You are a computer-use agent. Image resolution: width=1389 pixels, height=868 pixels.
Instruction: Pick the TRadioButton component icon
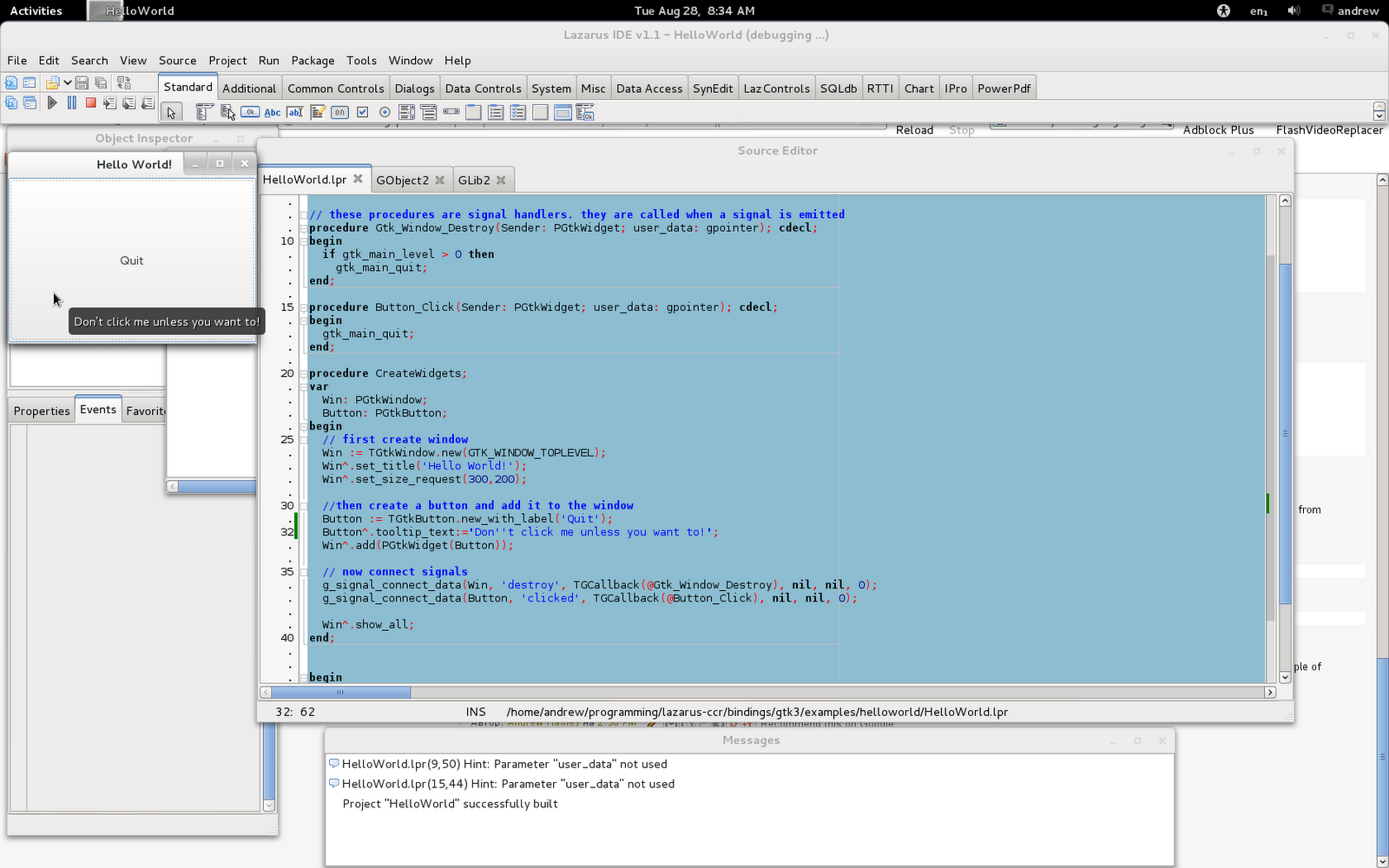[385, 112]
